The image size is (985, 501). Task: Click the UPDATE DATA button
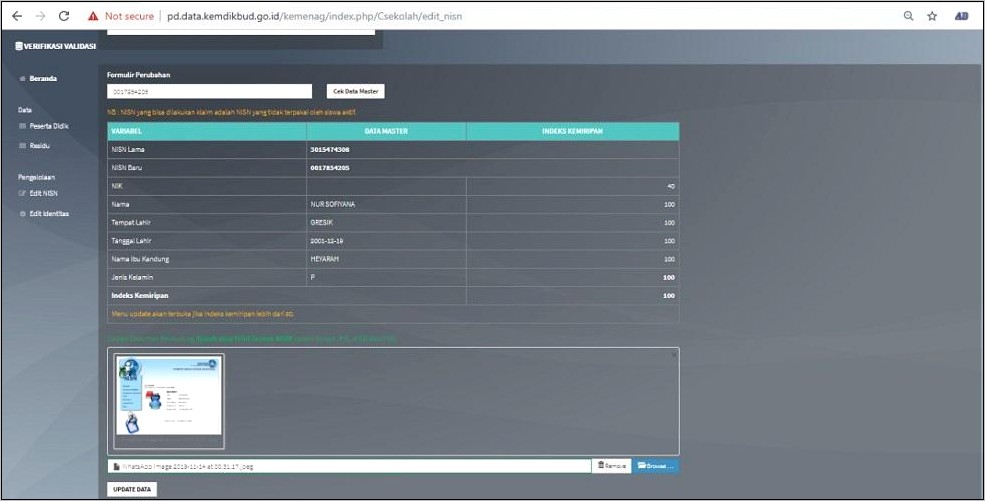point(132,489)
